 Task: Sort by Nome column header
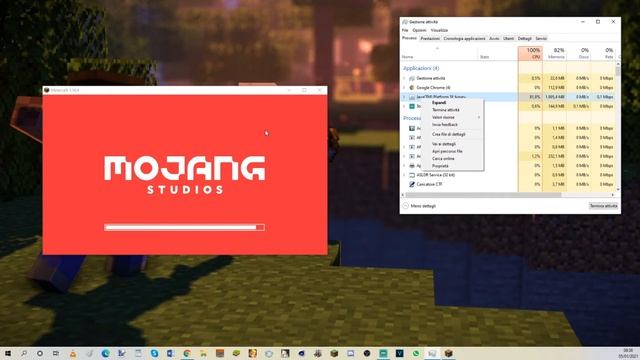(x=439, y=53)
